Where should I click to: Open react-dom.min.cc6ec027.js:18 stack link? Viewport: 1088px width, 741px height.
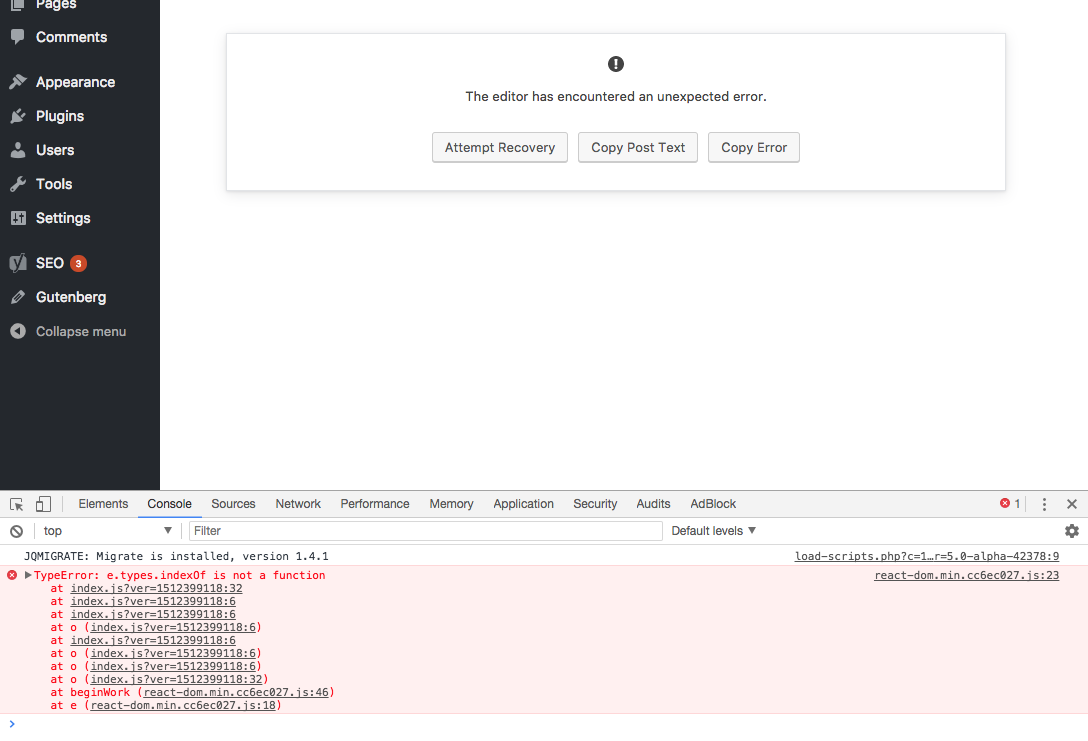183,706
